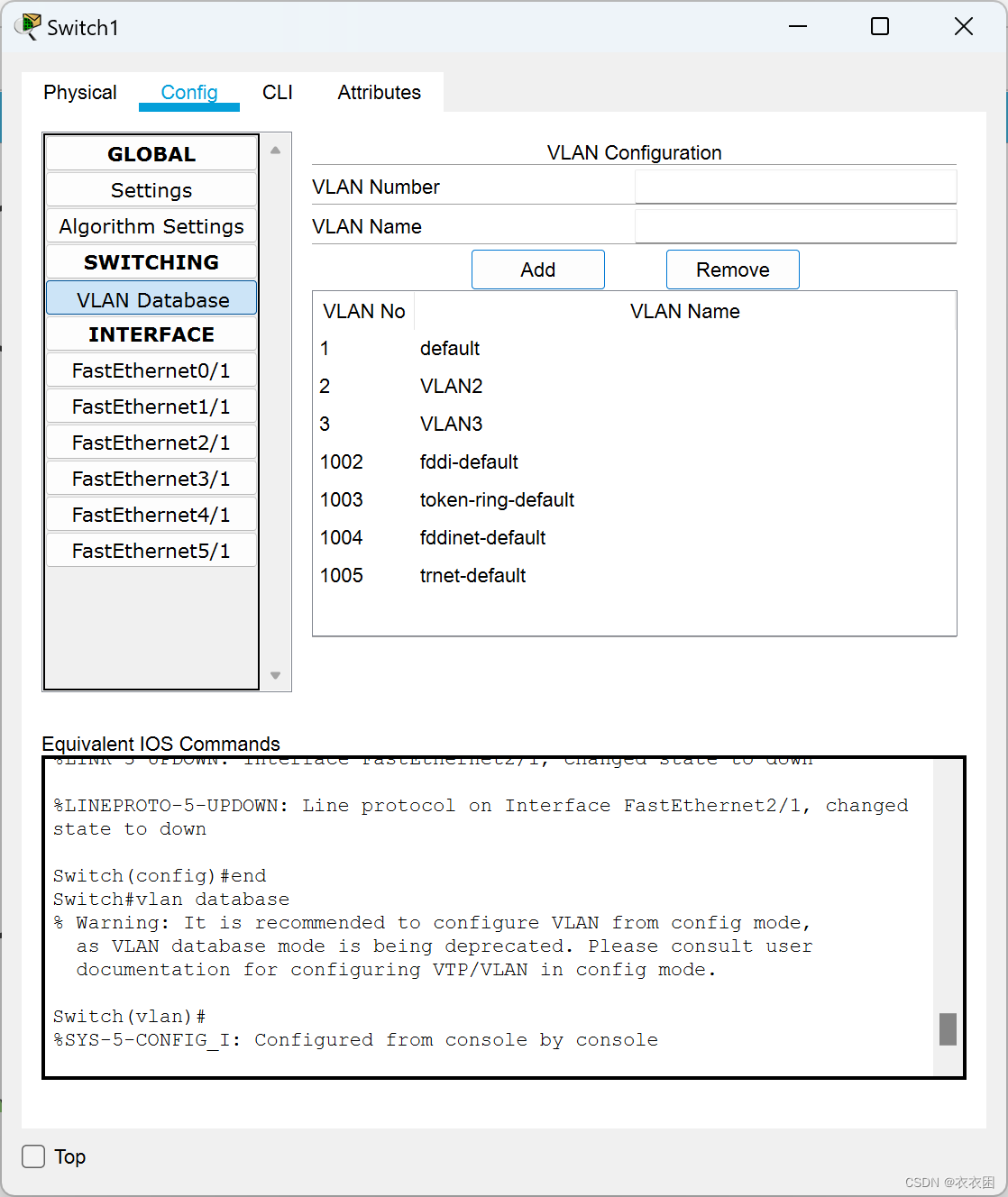1008x1197 pixels.
Task: Close the Switch1 window
Action: pos(964,26)
